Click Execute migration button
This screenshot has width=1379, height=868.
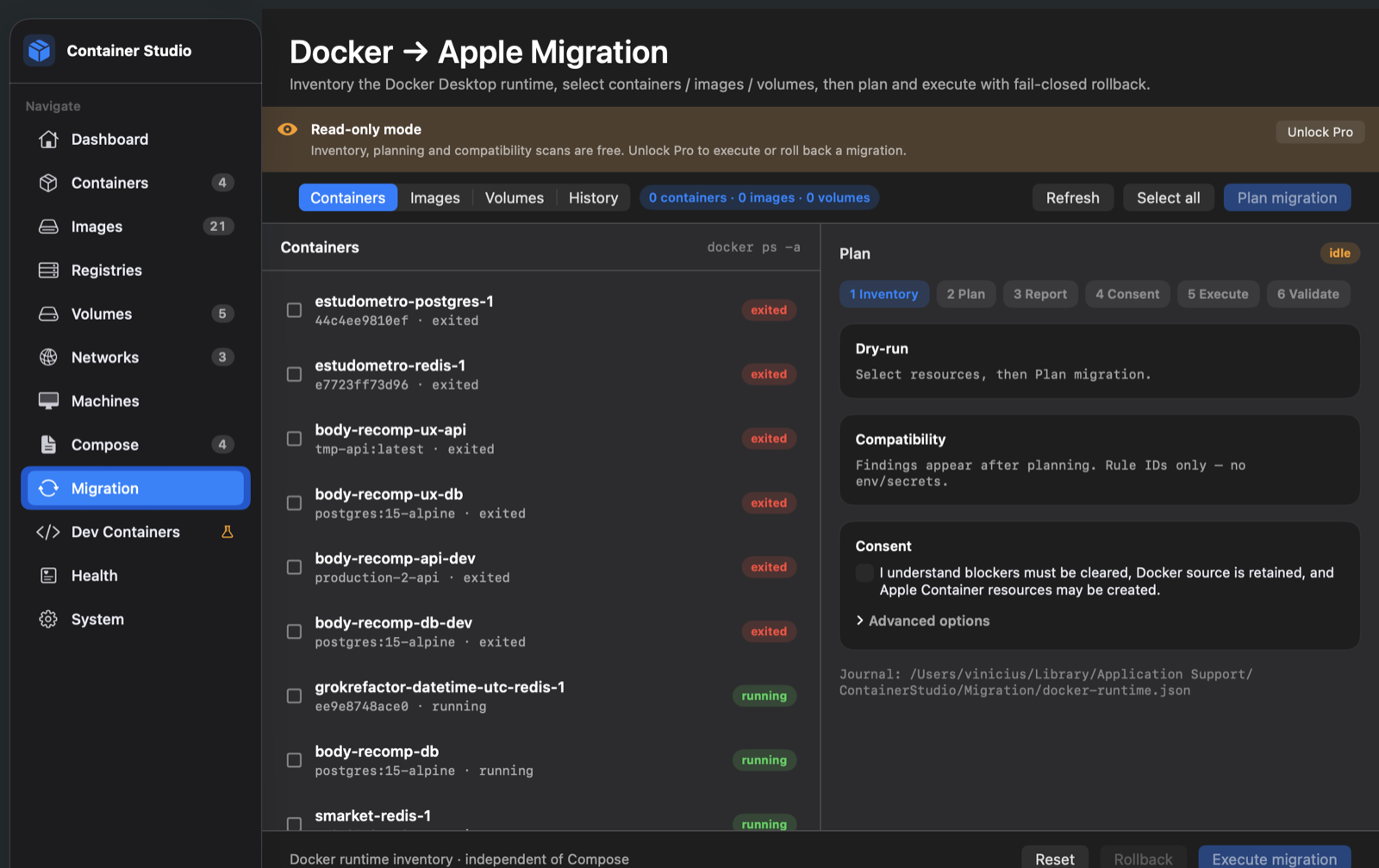pos(1275,858)
